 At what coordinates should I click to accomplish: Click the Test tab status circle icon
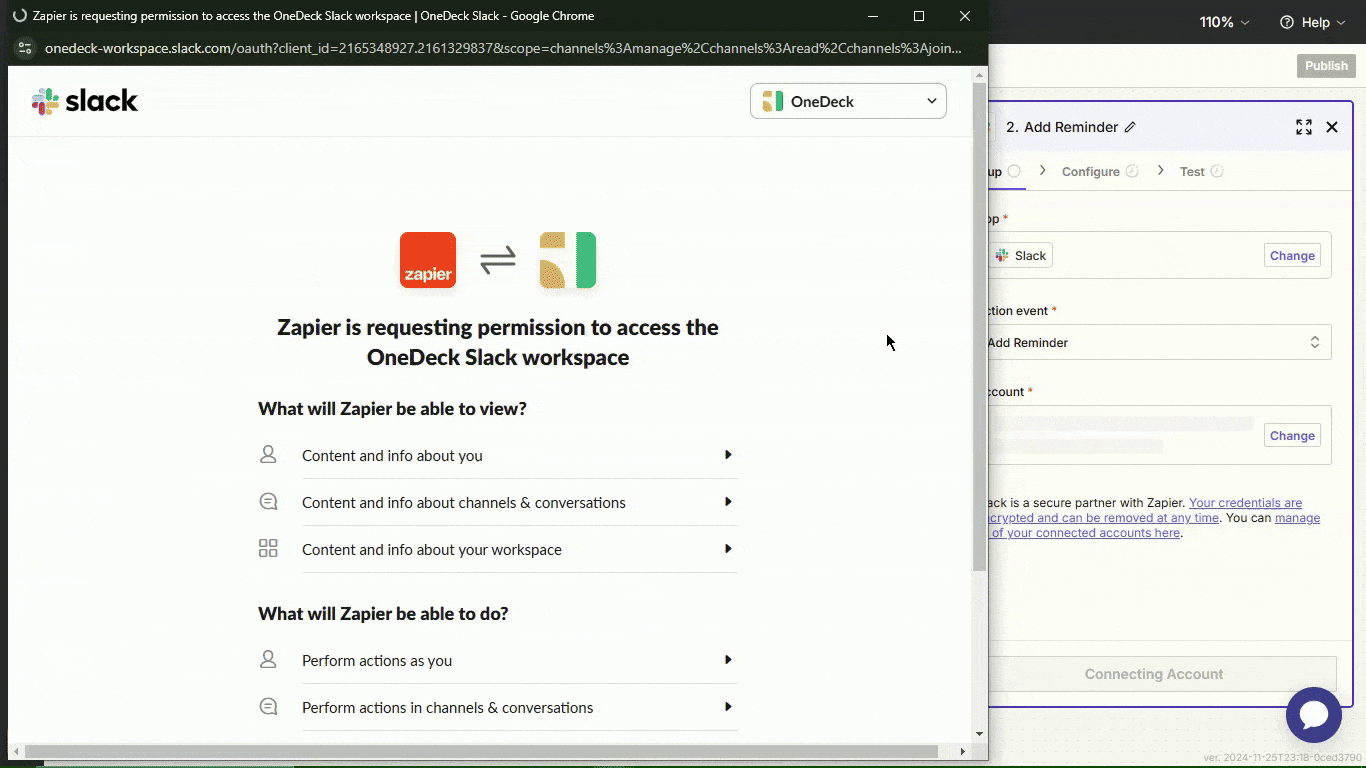click(1217, 171)
